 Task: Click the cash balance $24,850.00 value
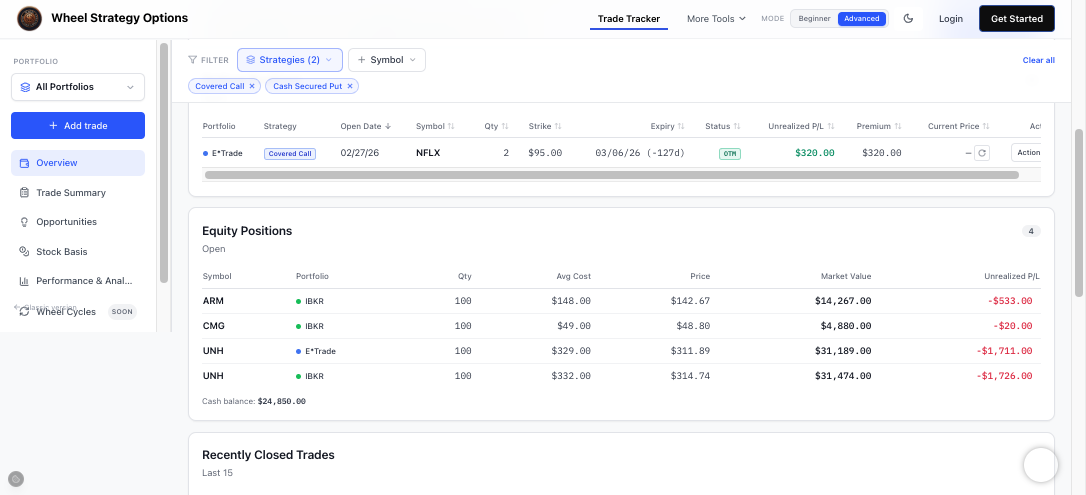[281, 401]
